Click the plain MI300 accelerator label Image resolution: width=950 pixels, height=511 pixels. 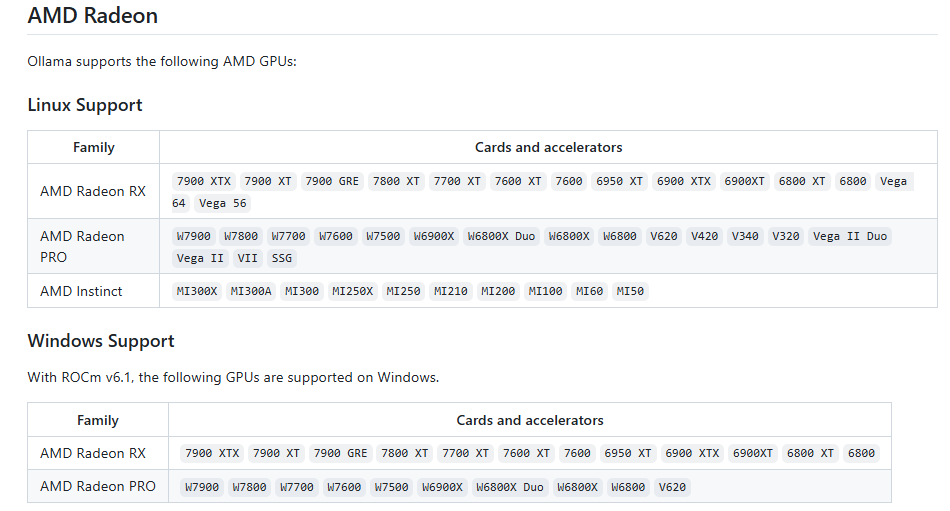pyautogui.click(x=302, y=291)
